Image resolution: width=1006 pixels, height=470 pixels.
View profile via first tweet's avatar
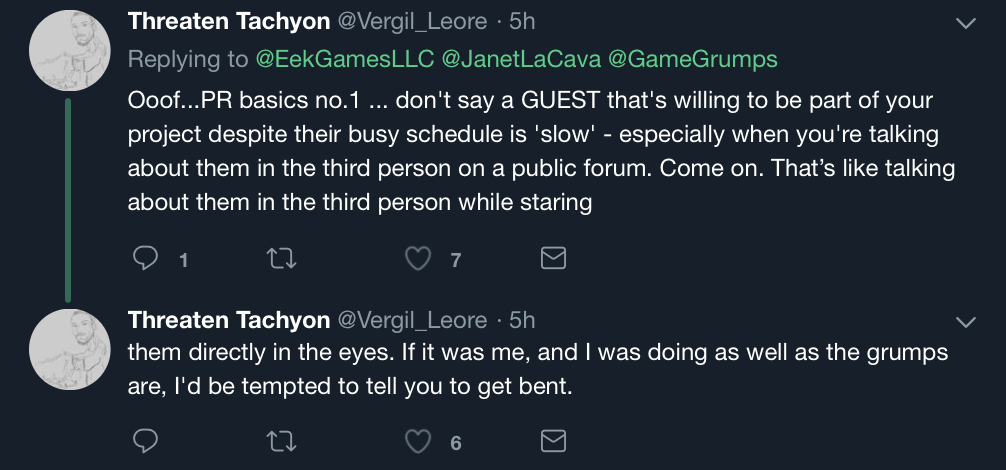69,51
